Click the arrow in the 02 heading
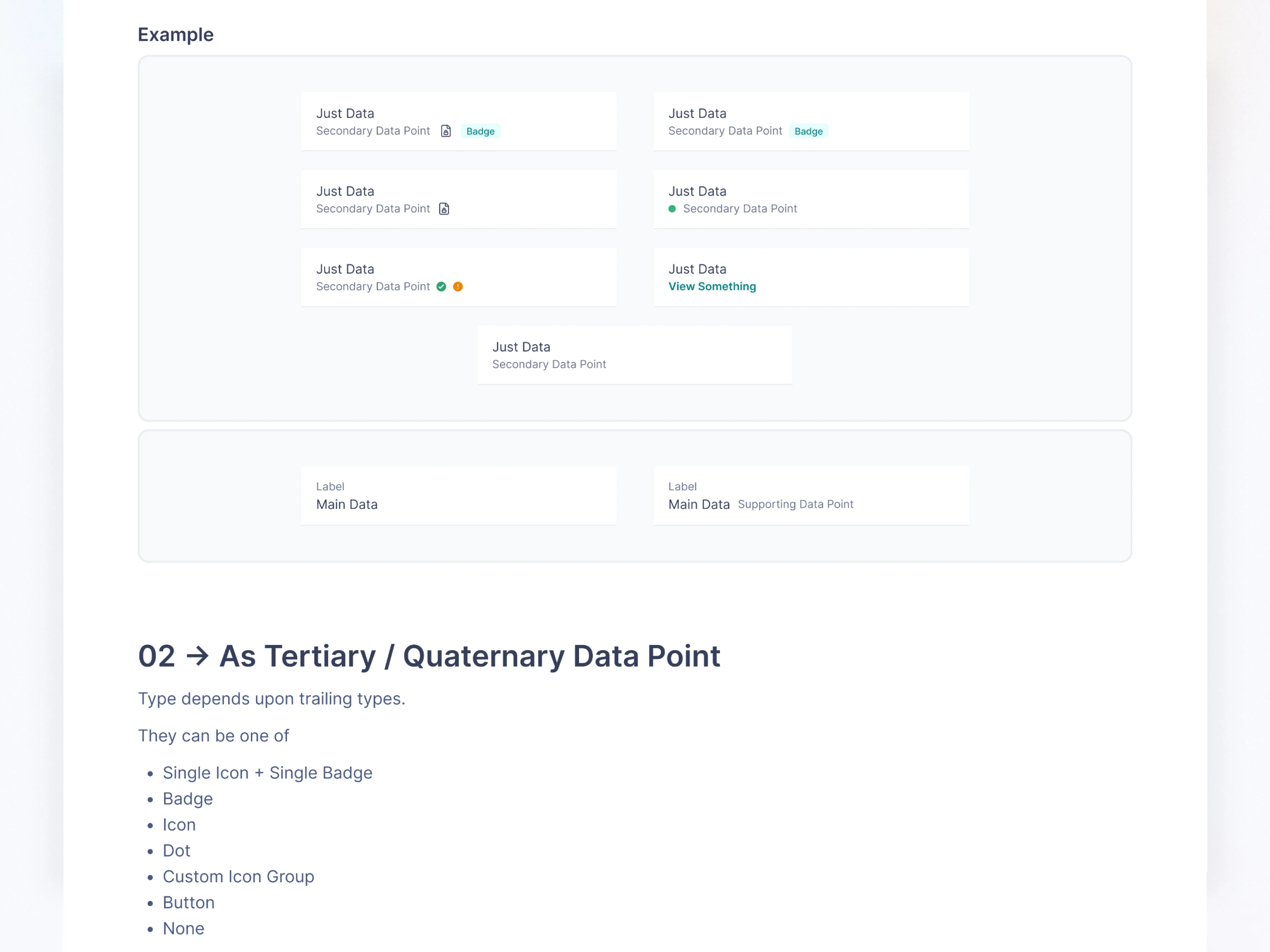 click(198, 656)
